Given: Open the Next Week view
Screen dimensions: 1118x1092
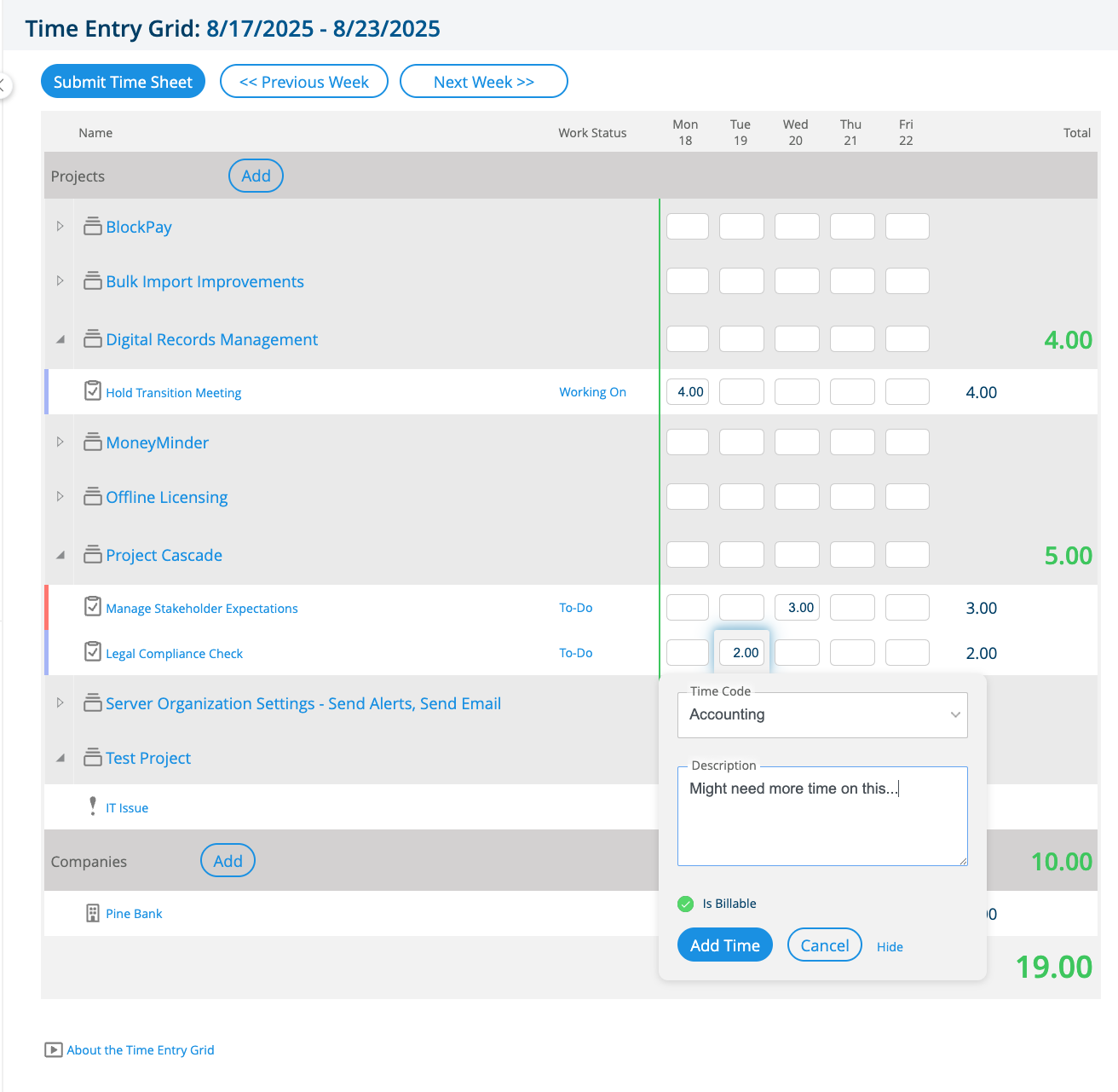Looking at the screenshot, I should click(x=483, y=81).
